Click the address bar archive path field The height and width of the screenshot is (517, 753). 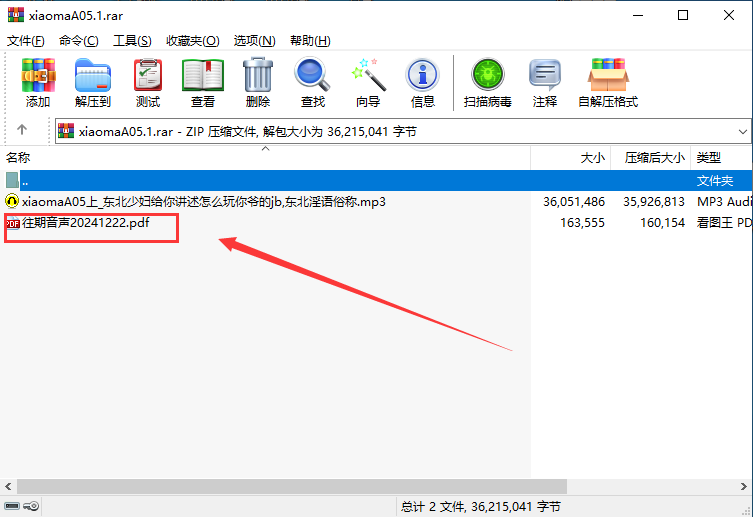coord(402,131)
